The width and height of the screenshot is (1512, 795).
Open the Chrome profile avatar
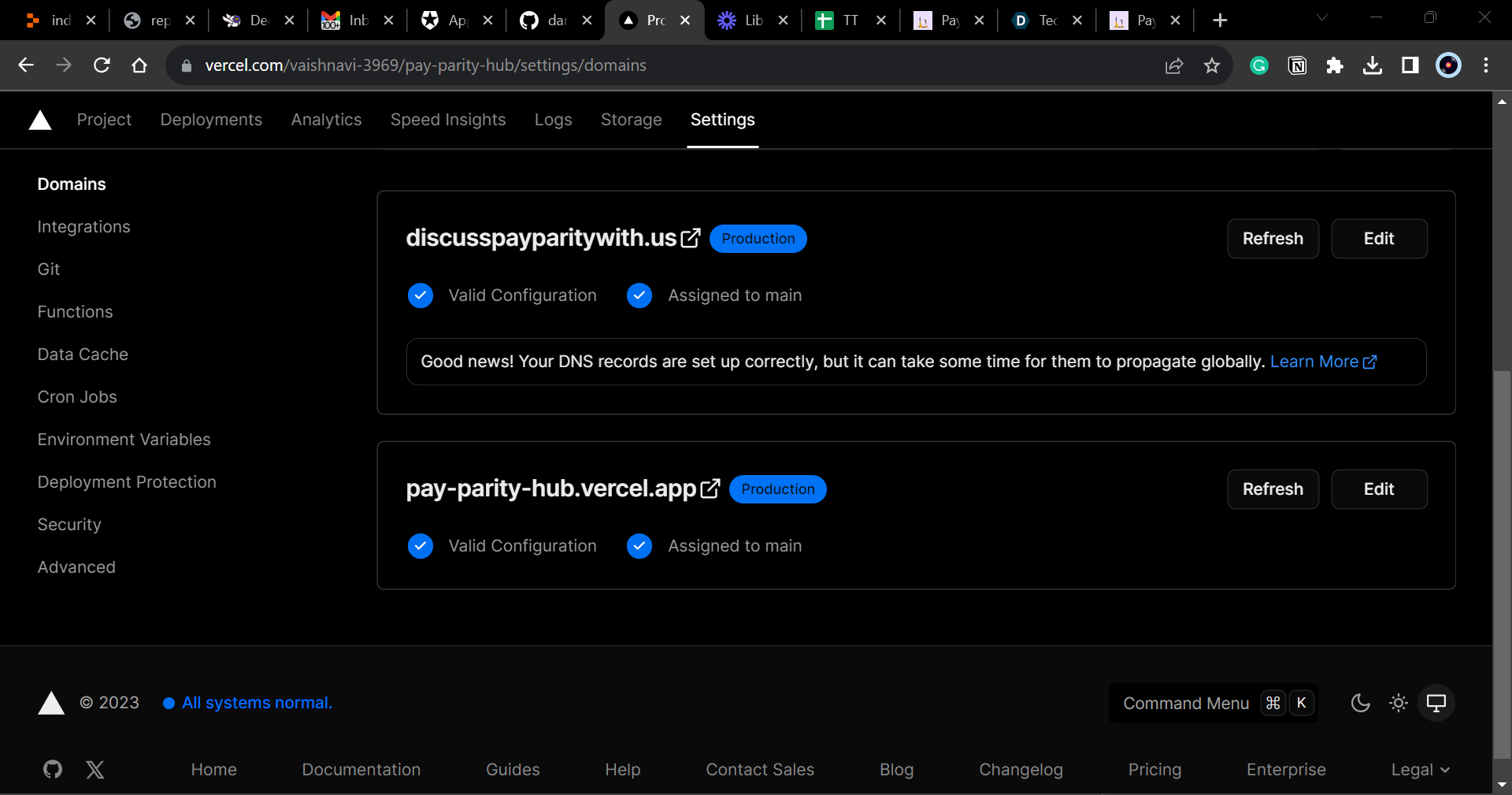[1448, 65]
